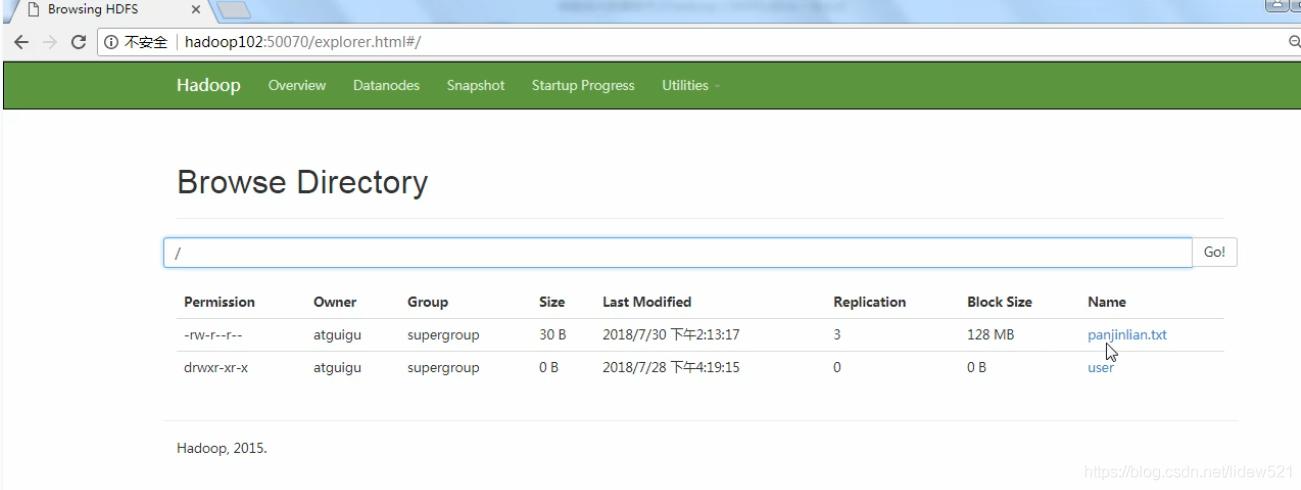Click the not-secure site info icon
1301x490 pixels.
pos(111,42)
